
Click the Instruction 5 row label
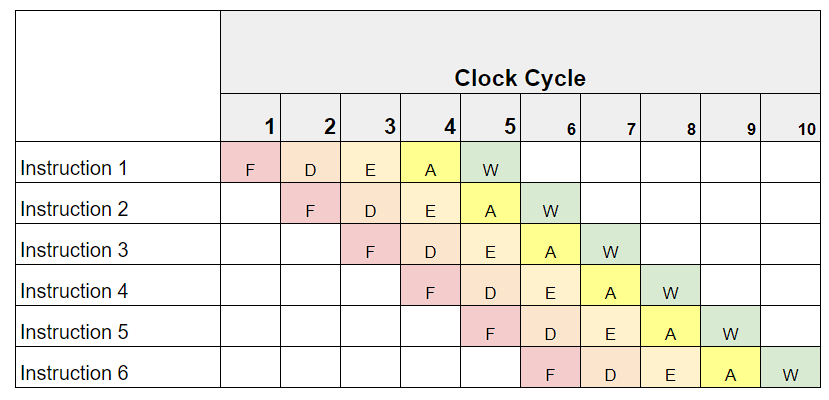pos(75,332)
